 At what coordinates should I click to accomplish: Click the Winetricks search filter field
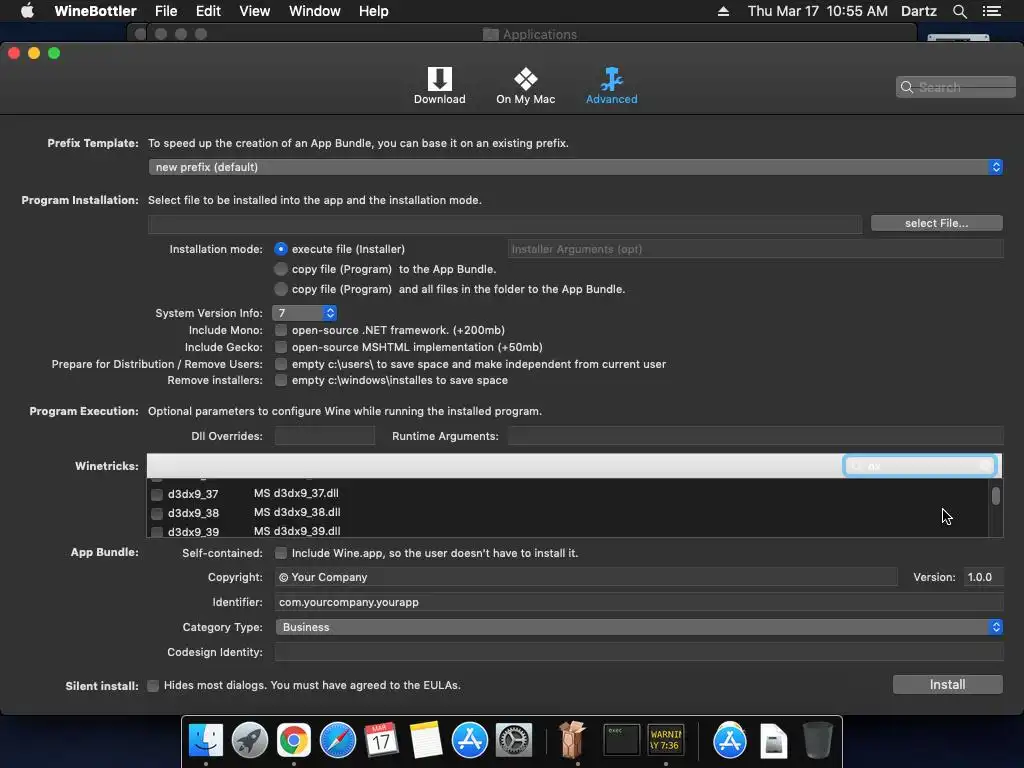point(920,466)
